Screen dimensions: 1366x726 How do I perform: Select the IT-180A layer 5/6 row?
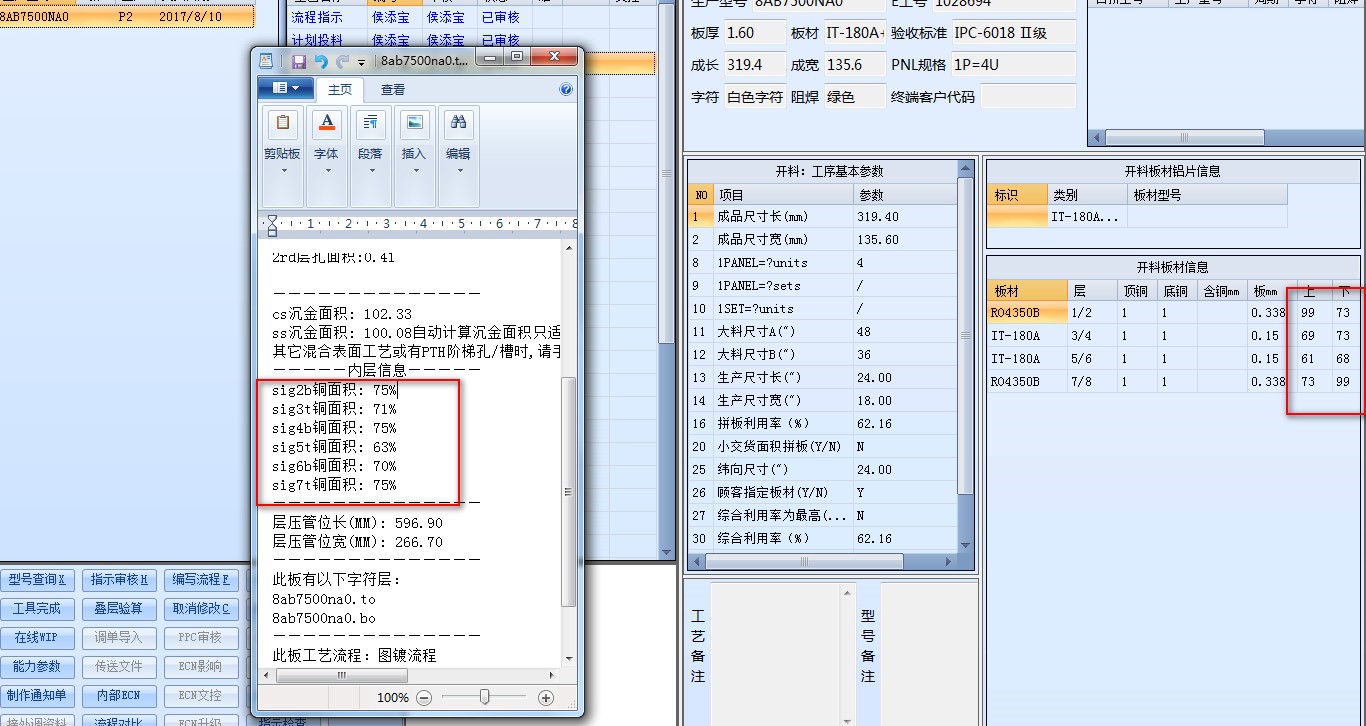[1172, 359]
